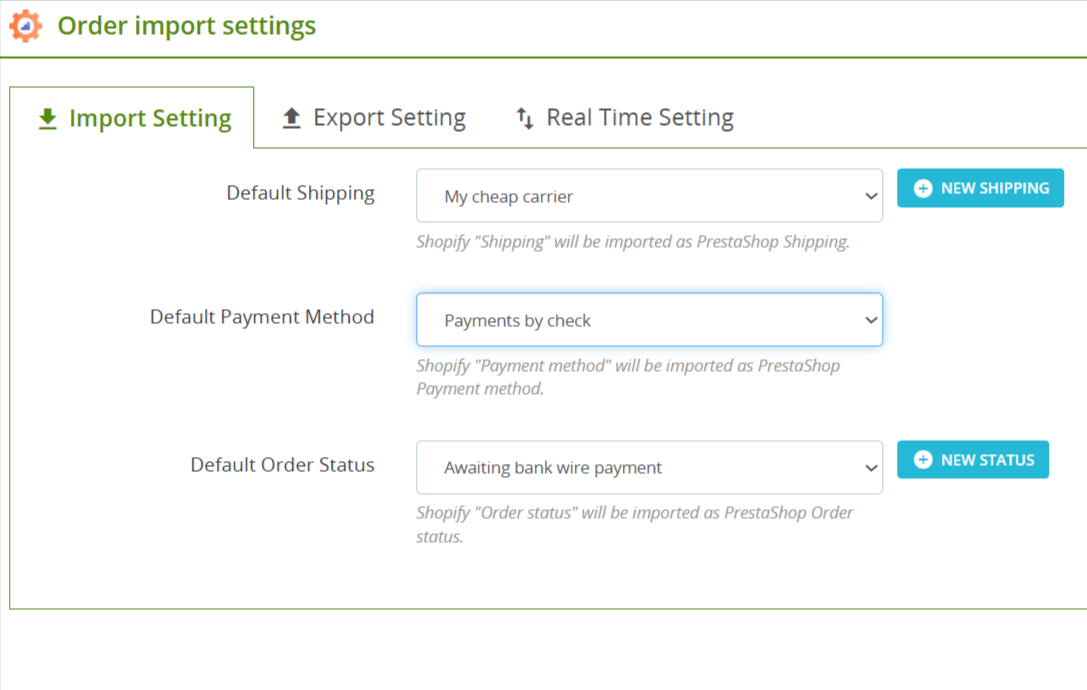Screen dimensions: 1087x690
Task: Open the Default Payment Method dropdown
Action: 649,320
